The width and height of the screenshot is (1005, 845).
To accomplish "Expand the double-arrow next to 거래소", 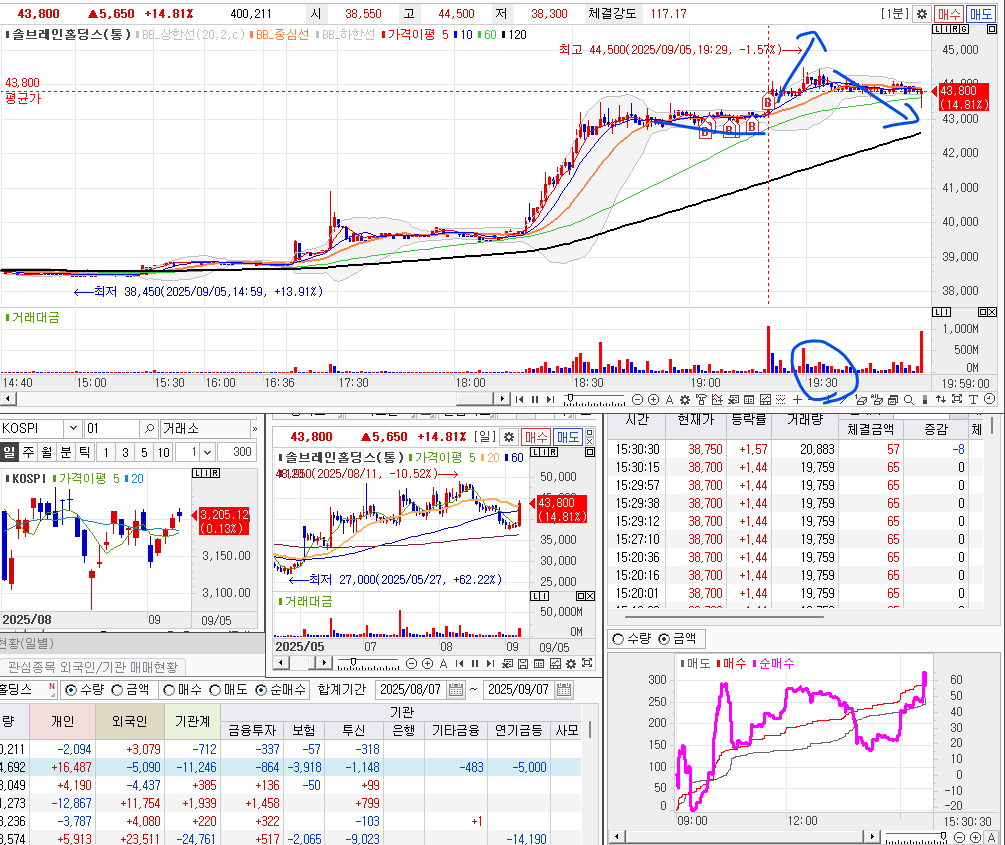I will click(254, 429).
